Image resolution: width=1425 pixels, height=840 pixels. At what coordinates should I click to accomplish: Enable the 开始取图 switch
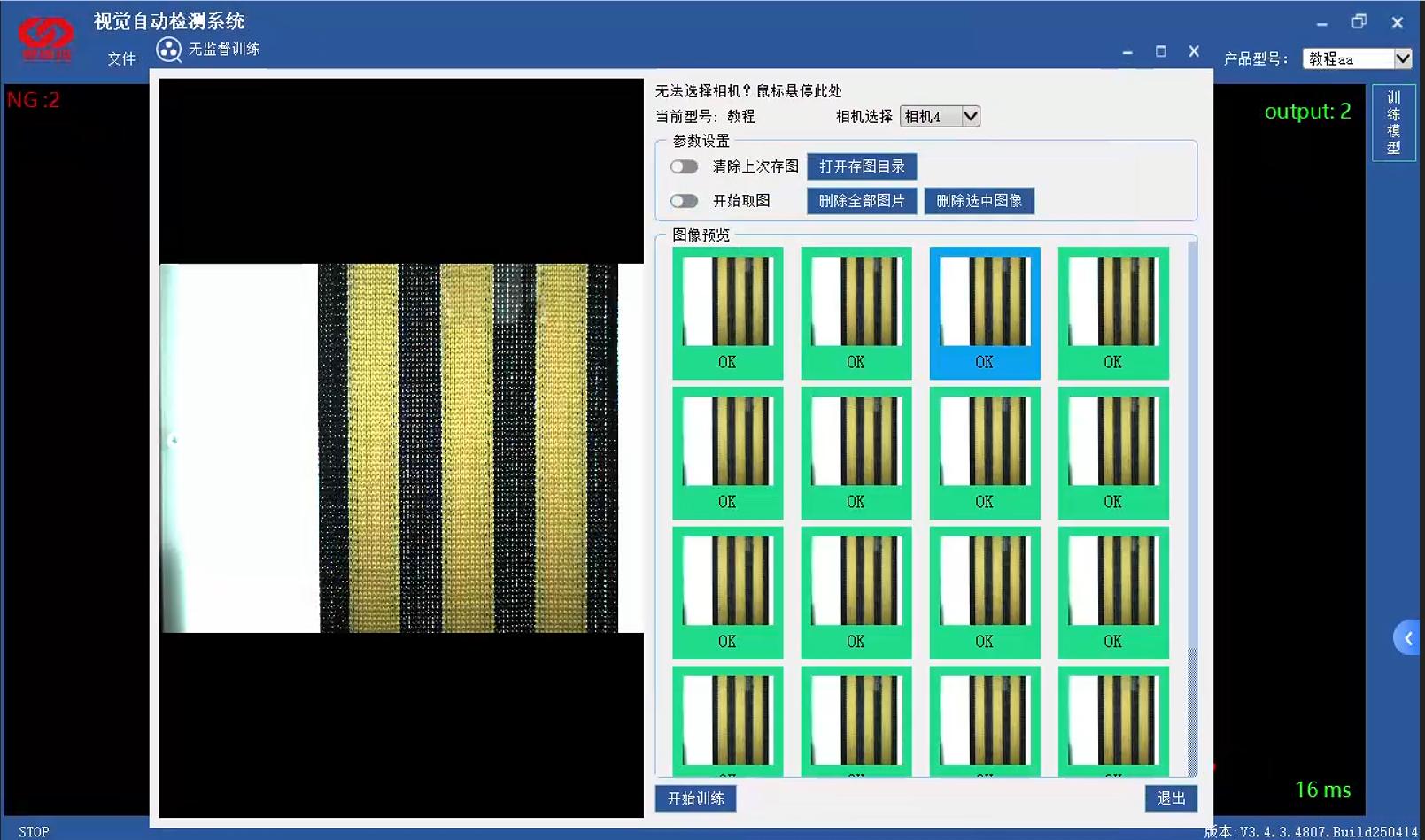point(684,201)
